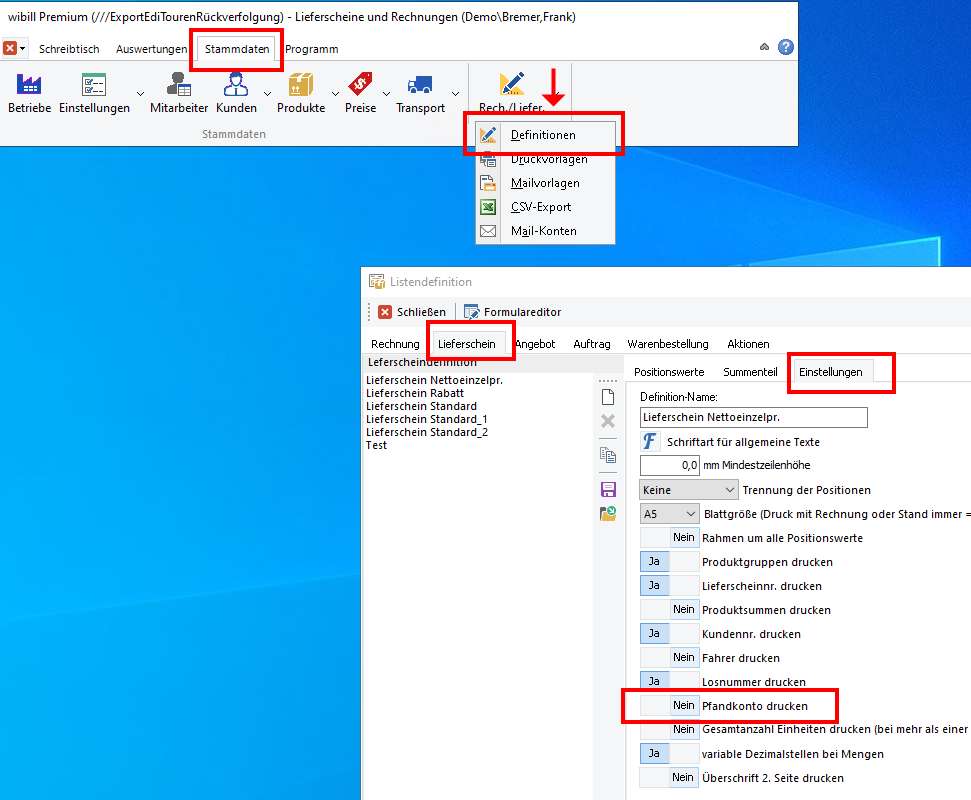Click the new definition blank page icon
The image size is (971, 800).
(x=608, y=397)
